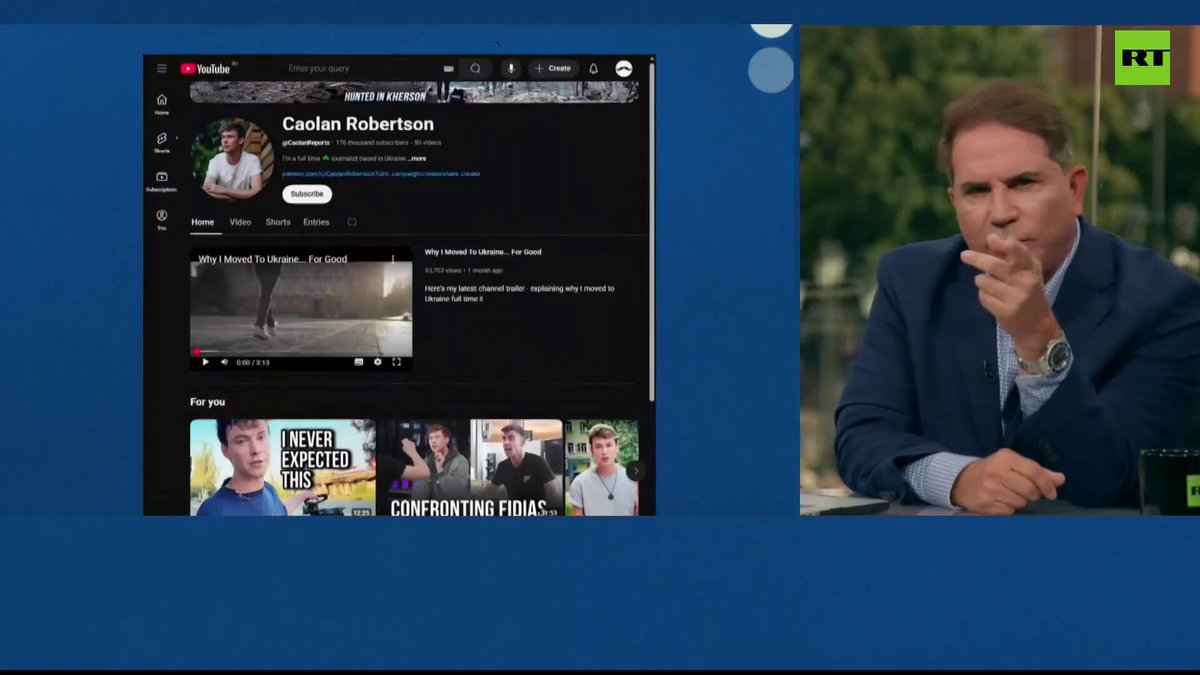Click the trailer's red progress bar

click(301, 351)
